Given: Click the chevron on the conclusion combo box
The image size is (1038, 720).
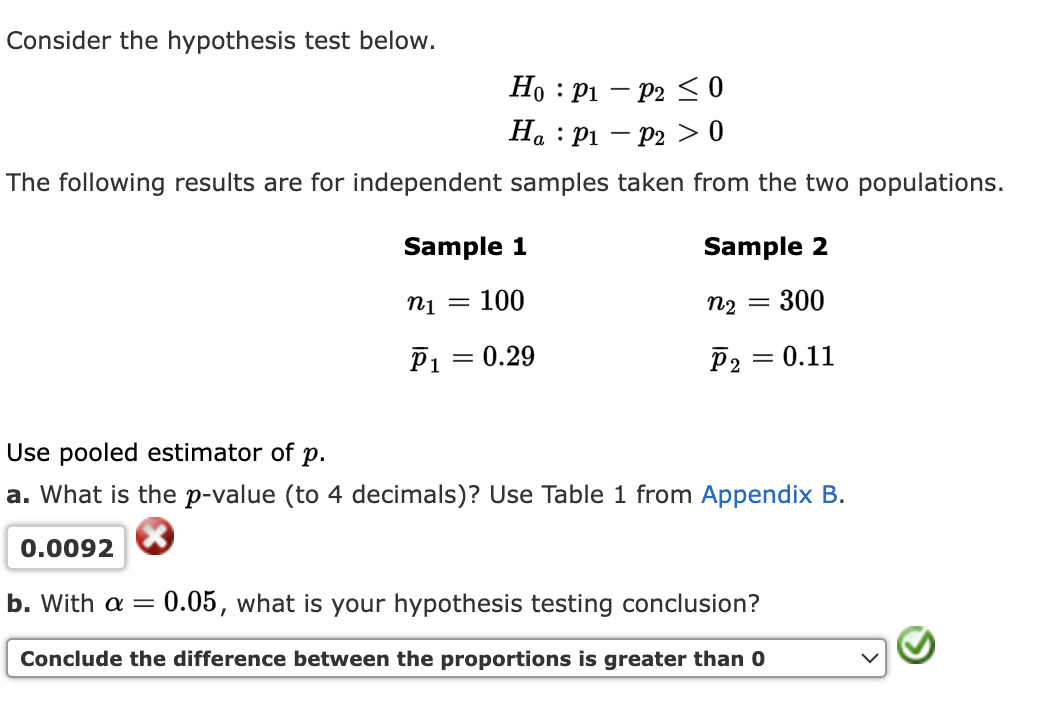Looking at the screenshot, I should (x=871, y=658).
